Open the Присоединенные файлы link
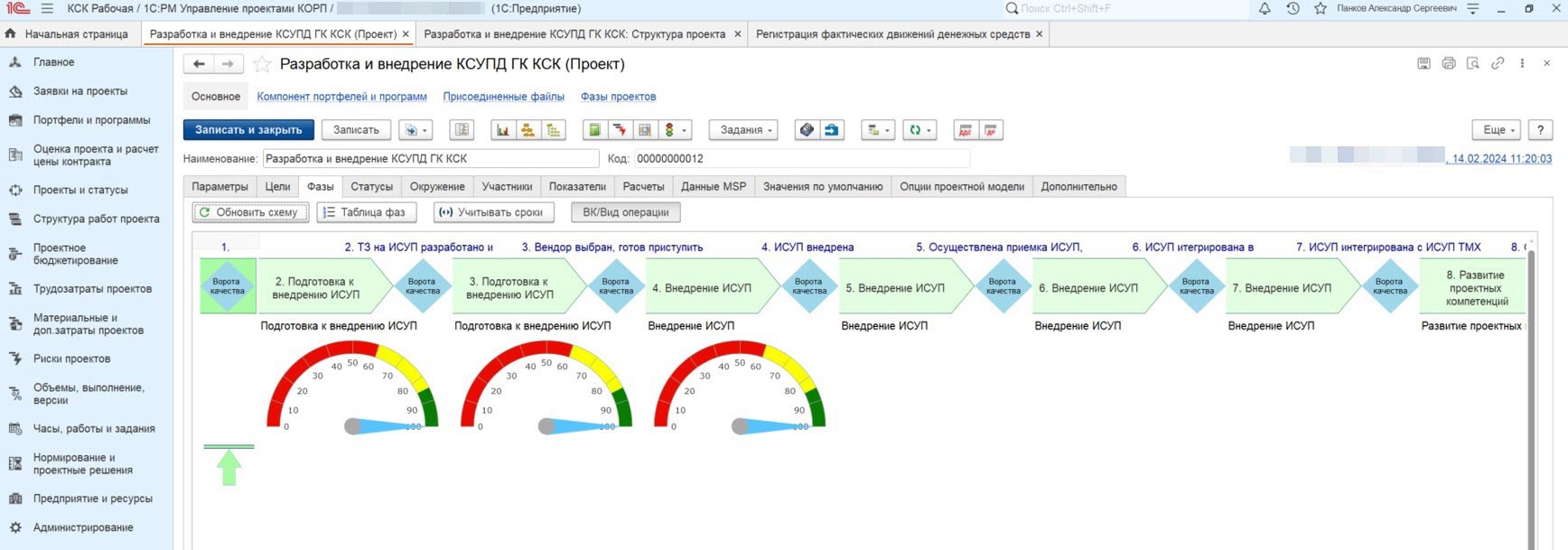This screenshot has width=1568, height=550. click(503, 97)
